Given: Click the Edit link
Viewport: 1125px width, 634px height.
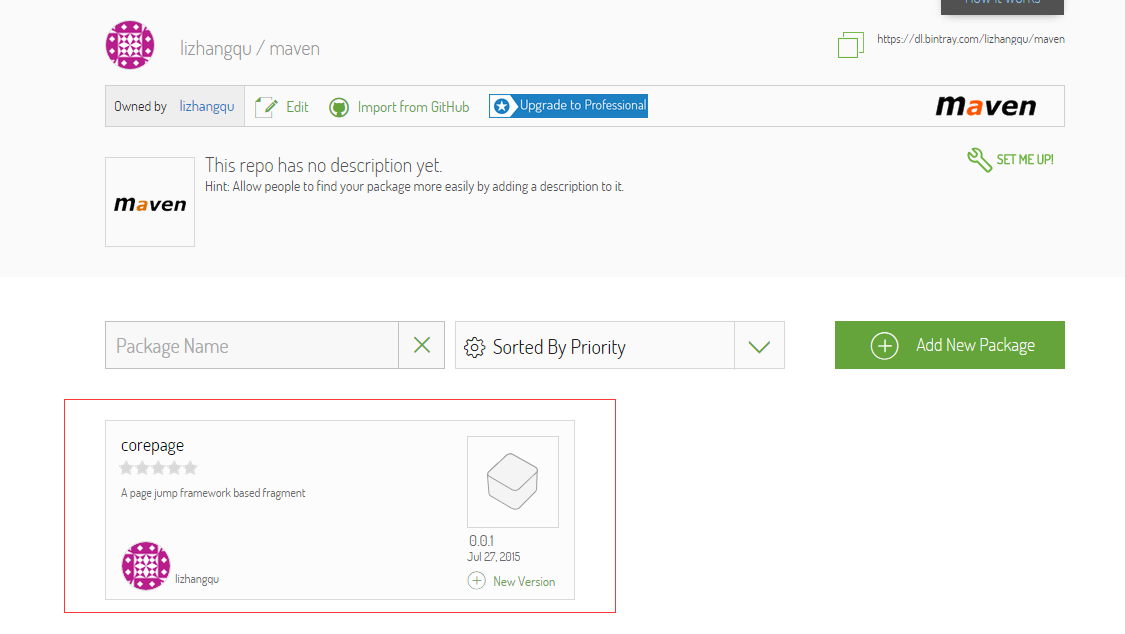Looking at the screenshot, I should [x=297, y=107].
